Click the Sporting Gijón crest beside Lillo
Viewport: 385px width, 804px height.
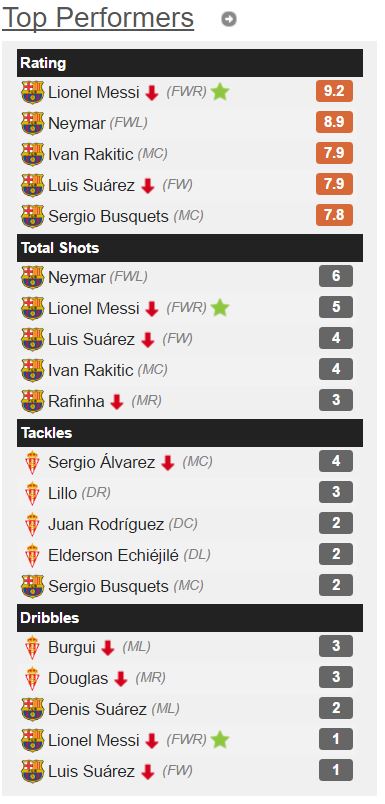pyautogui.click(x=32, y=493)
